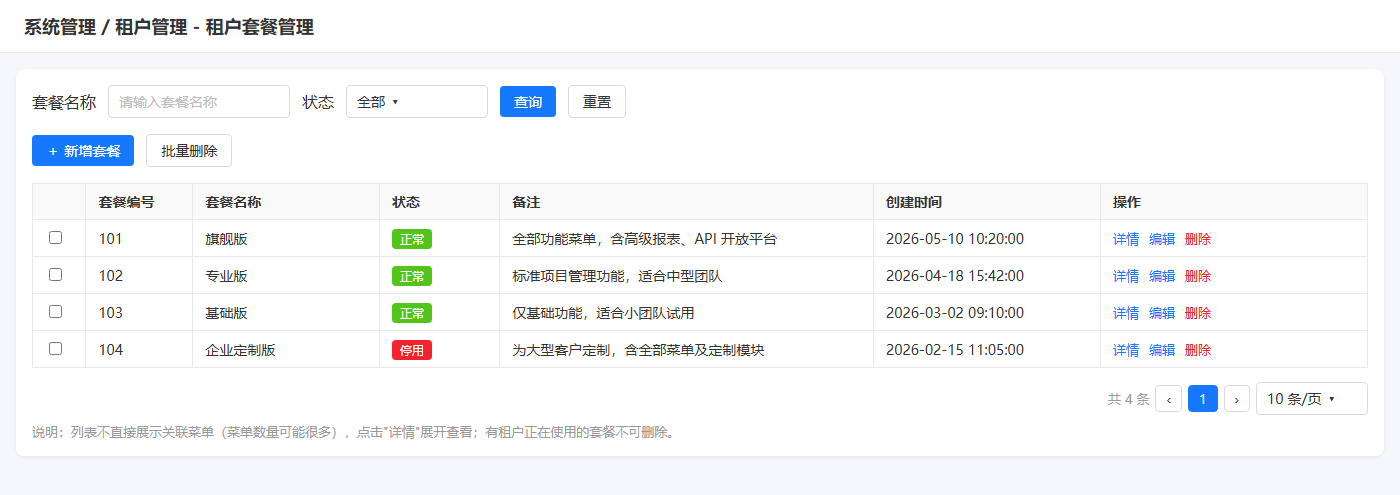Click creation time 2026-03-02 09:10:00
The image size is (1400, 495).
(955, 313)
